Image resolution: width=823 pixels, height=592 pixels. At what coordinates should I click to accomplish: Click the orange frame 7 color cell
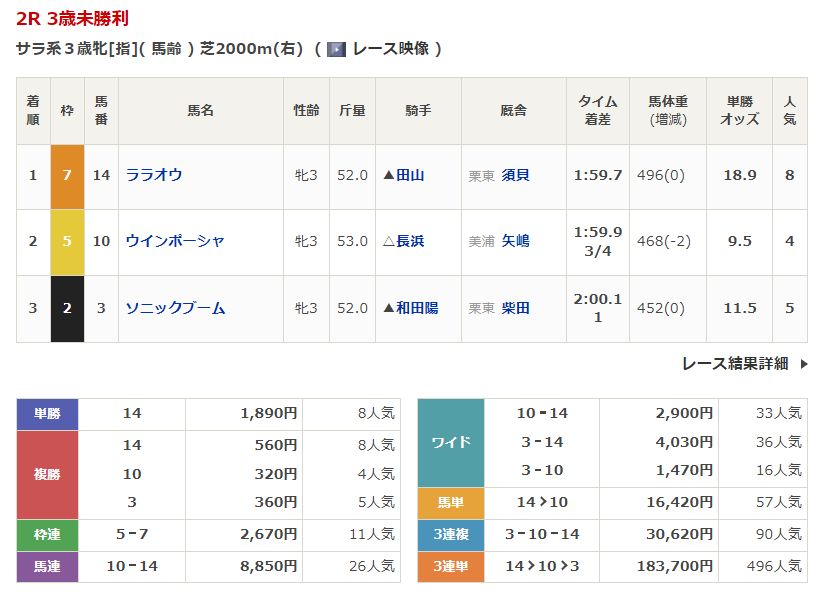(x=67, y=175)
